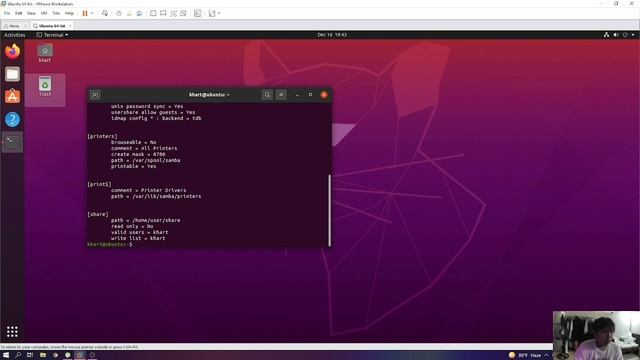
Task: Open search in the terminal header bar
Action: pyautogui.click(x=267, y=95)
